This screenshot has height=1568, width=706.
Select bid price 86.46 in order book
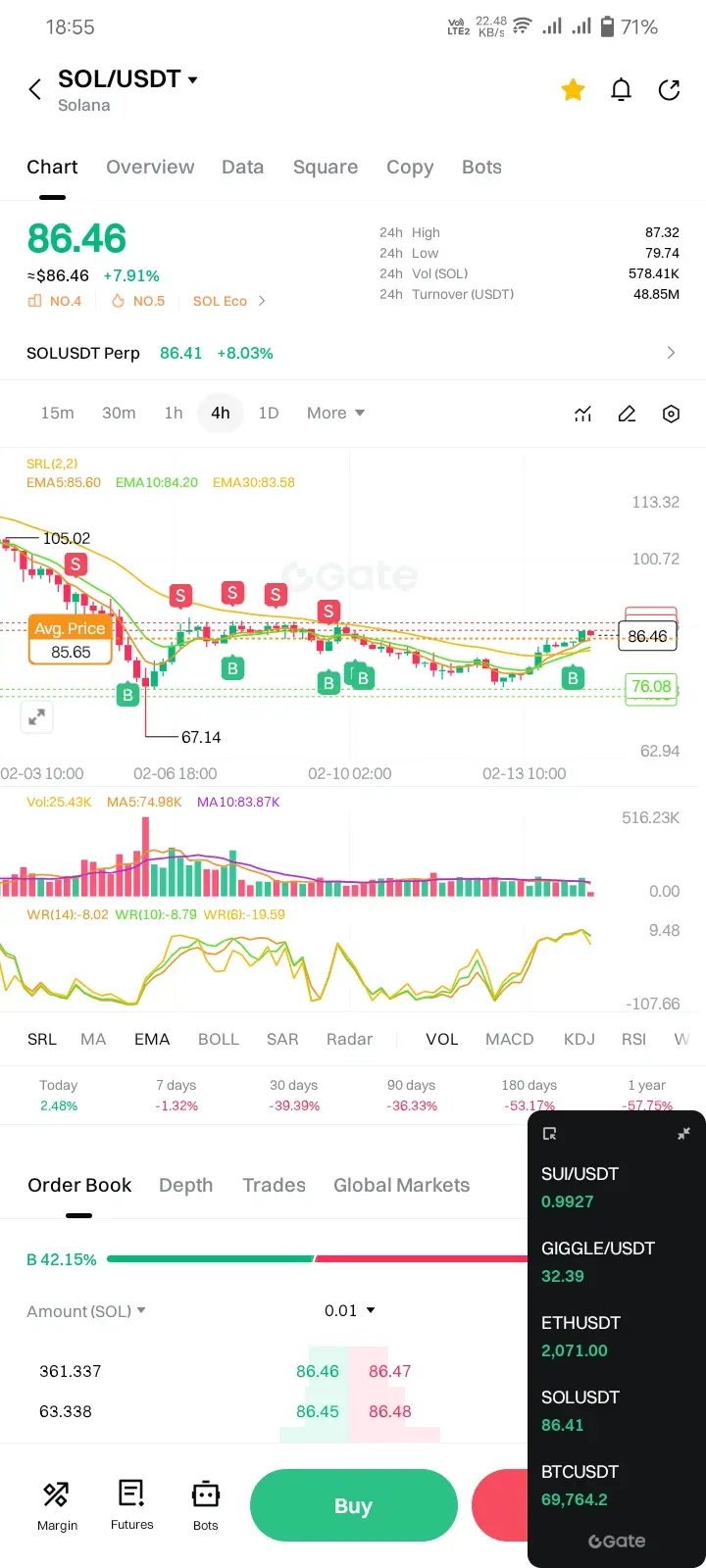point(318,1371)
